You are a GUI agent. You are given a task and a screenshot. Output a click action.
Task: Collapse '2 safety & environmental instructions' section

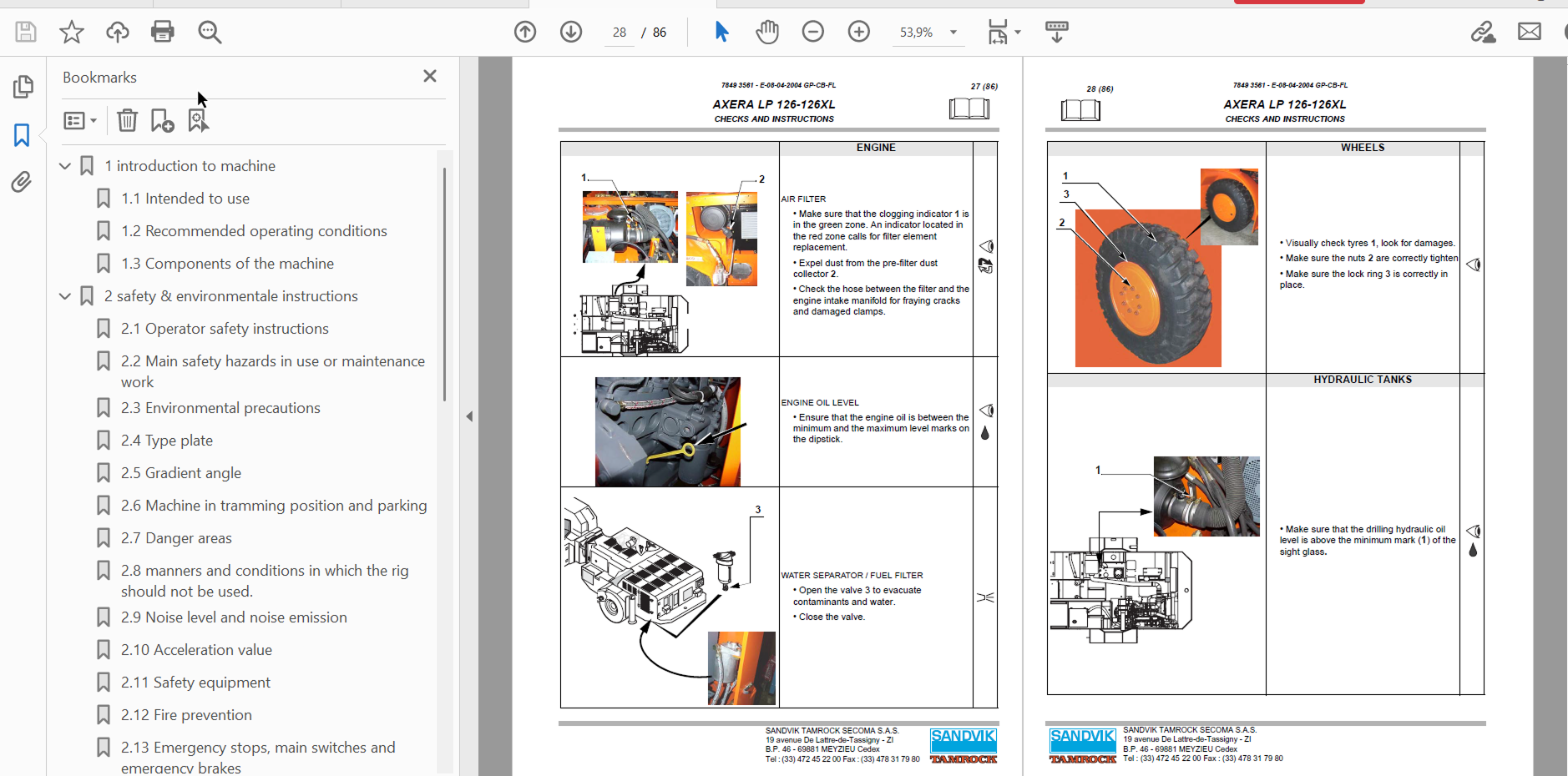pos(65,296)
